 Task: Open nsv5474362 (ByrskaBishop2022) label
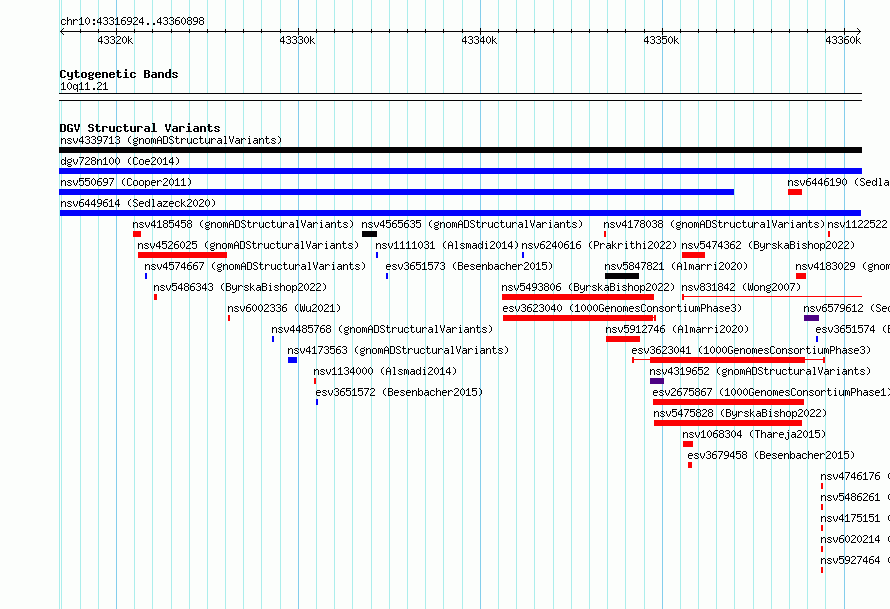click(768, 245)
